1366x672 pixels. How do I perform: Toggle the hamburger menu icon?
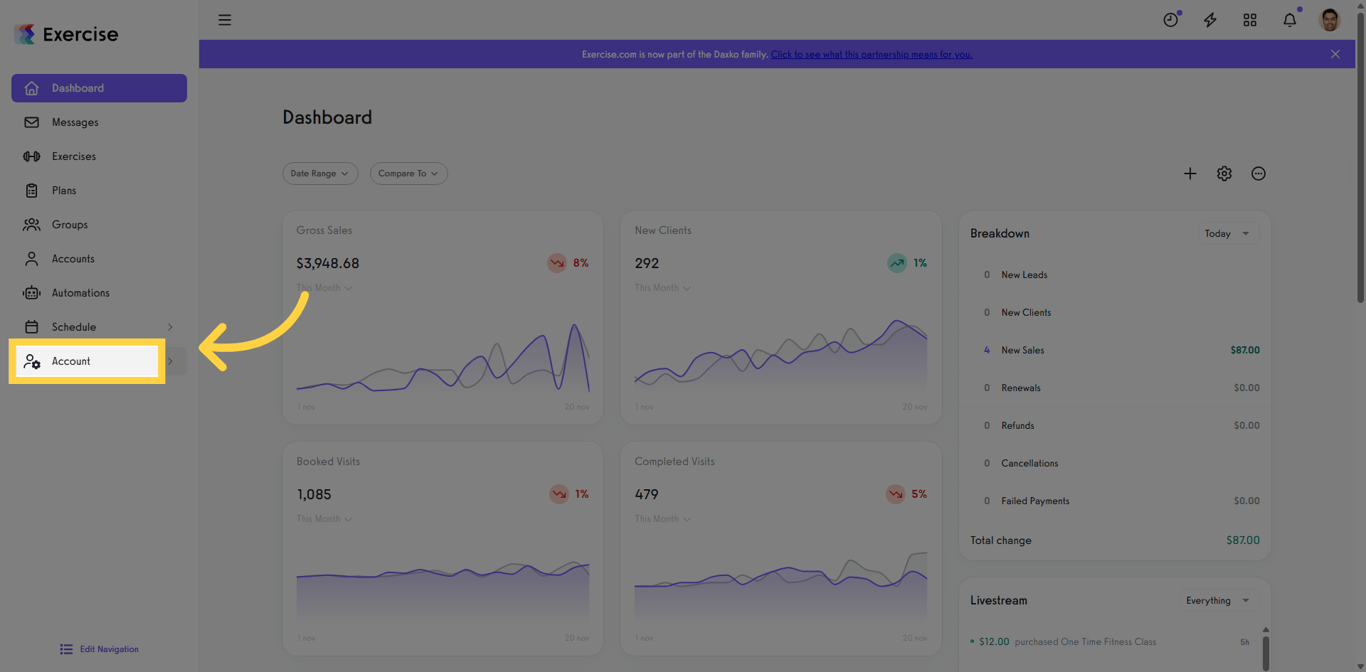point(225,20)
